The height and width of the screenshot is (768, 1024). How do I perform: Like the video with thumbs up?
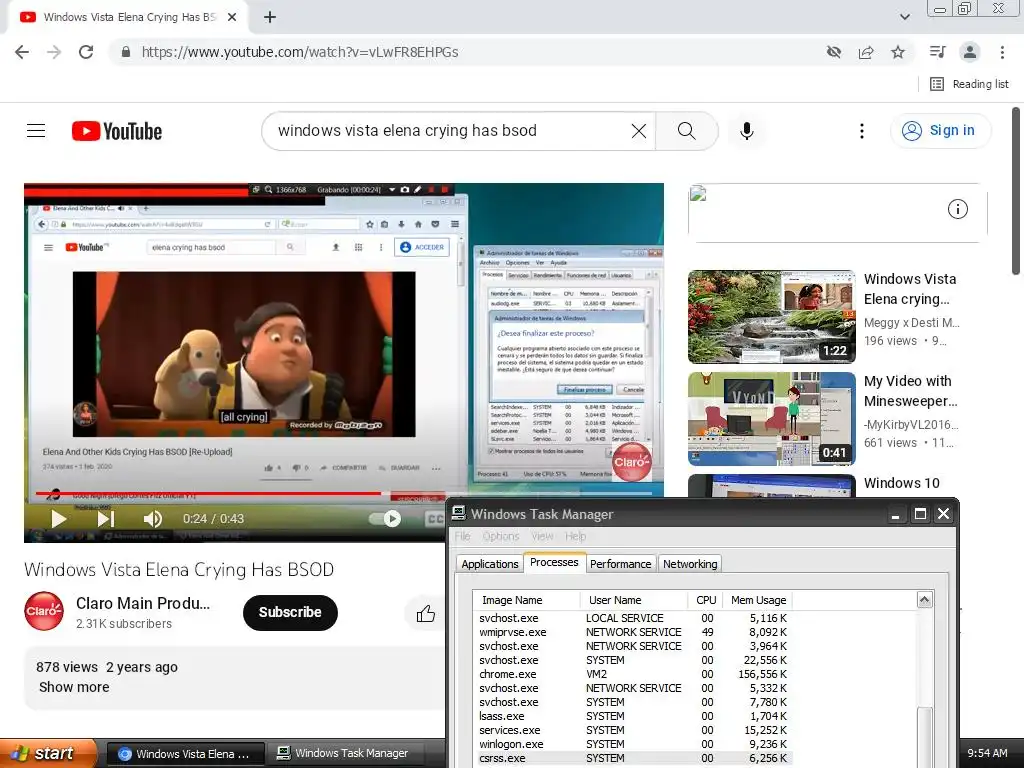pos(426,613)
